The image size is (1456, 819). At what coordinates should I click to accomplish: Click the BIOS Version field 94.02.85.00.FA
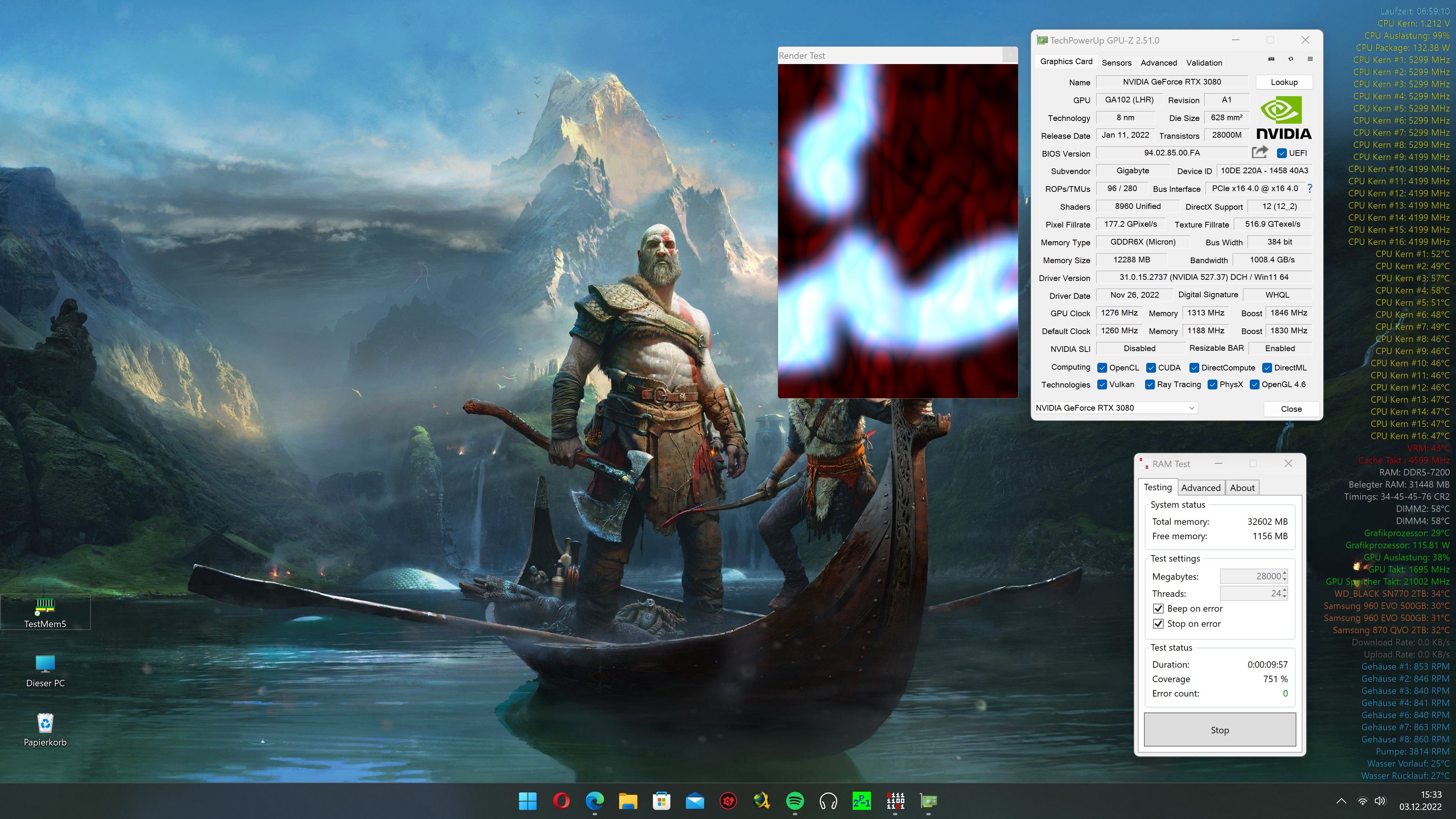pos(1171,152)
